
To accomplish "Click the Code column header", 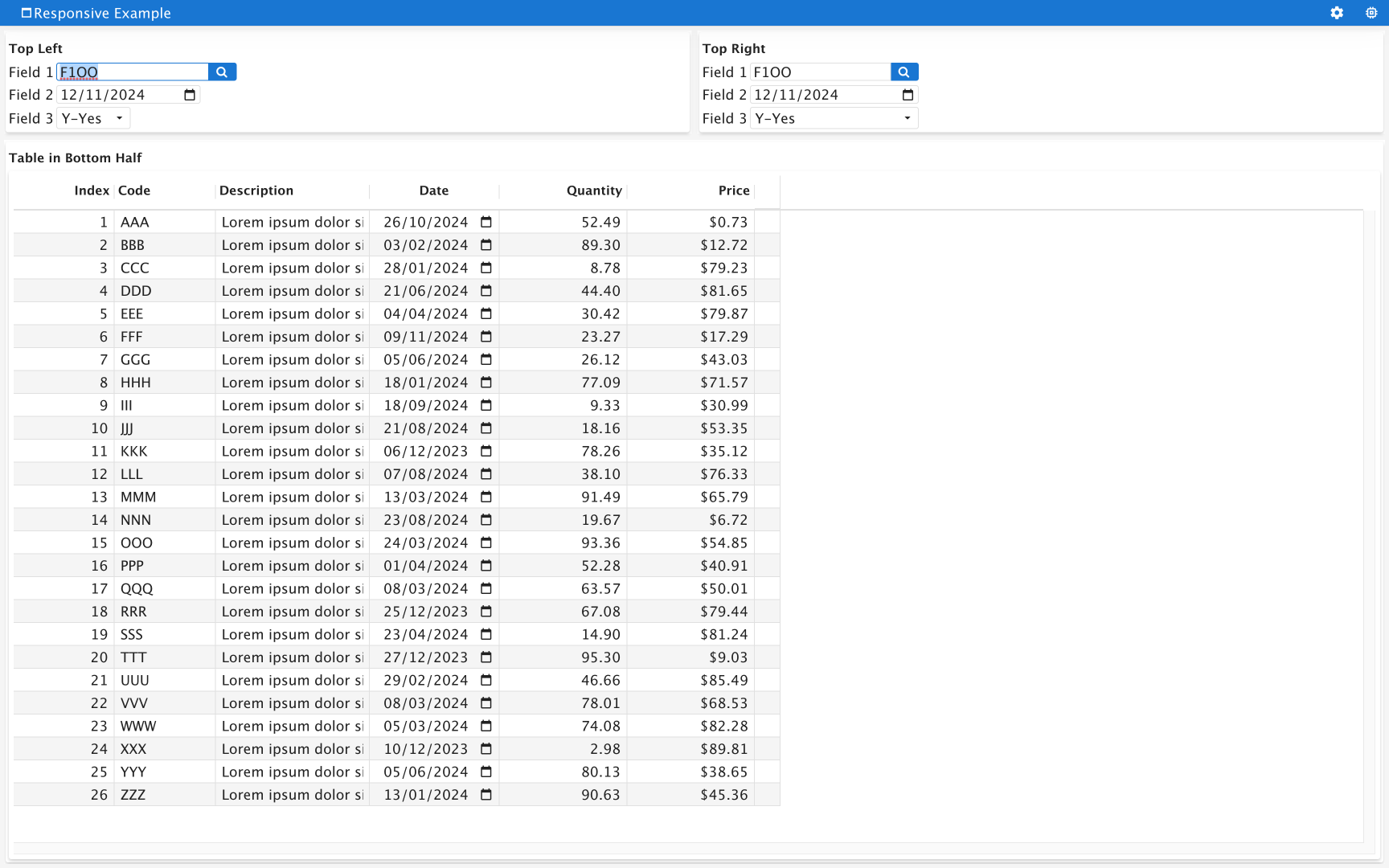I will (x=134, y=190).
